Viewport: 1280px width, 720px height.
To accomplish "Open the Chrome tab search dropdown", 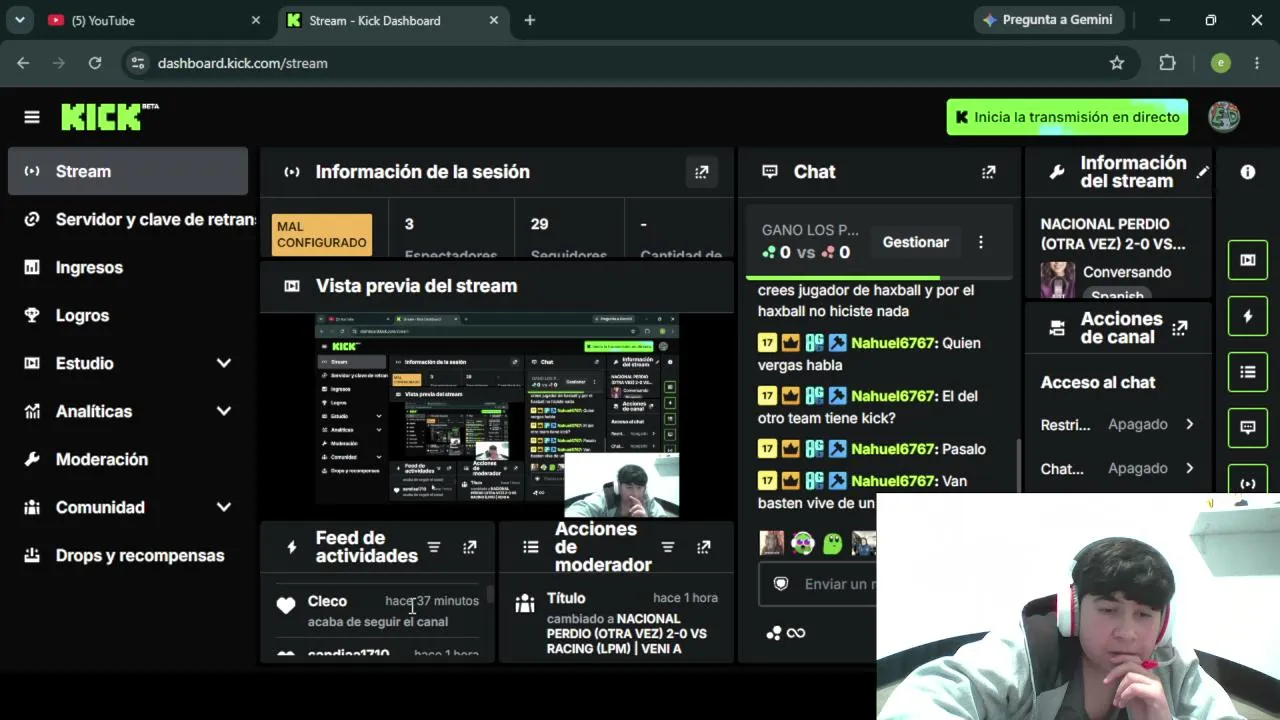I will [x=19, y=20].
